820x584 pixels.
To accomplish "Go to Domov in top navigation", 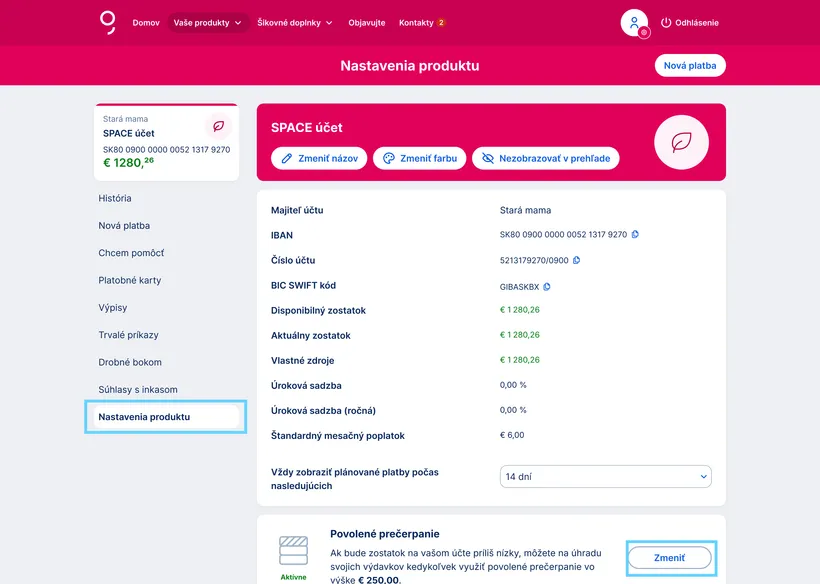I will pos(146,23).
